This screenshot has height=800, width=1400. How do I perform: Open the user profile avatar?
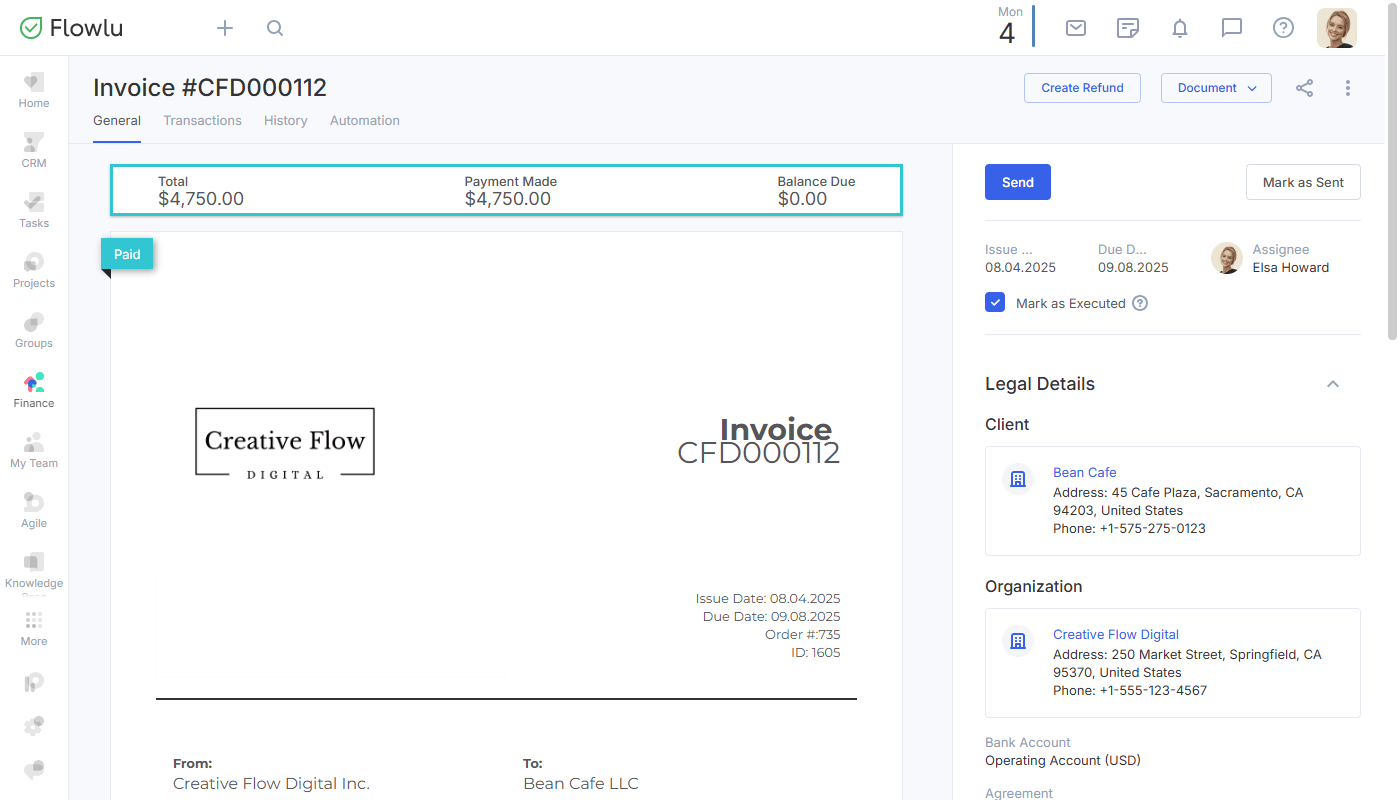point(1337,28)
